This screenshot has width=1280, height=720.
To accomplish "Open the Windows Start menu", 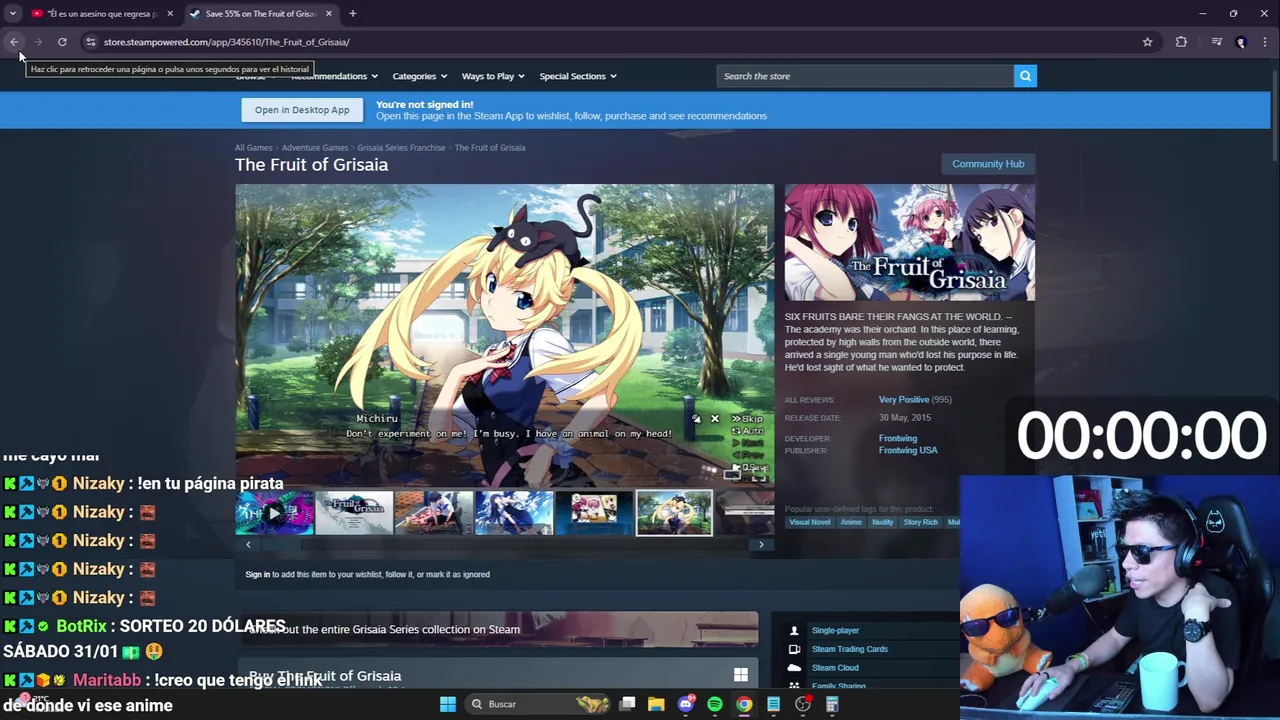I will (x=448, y=704).
